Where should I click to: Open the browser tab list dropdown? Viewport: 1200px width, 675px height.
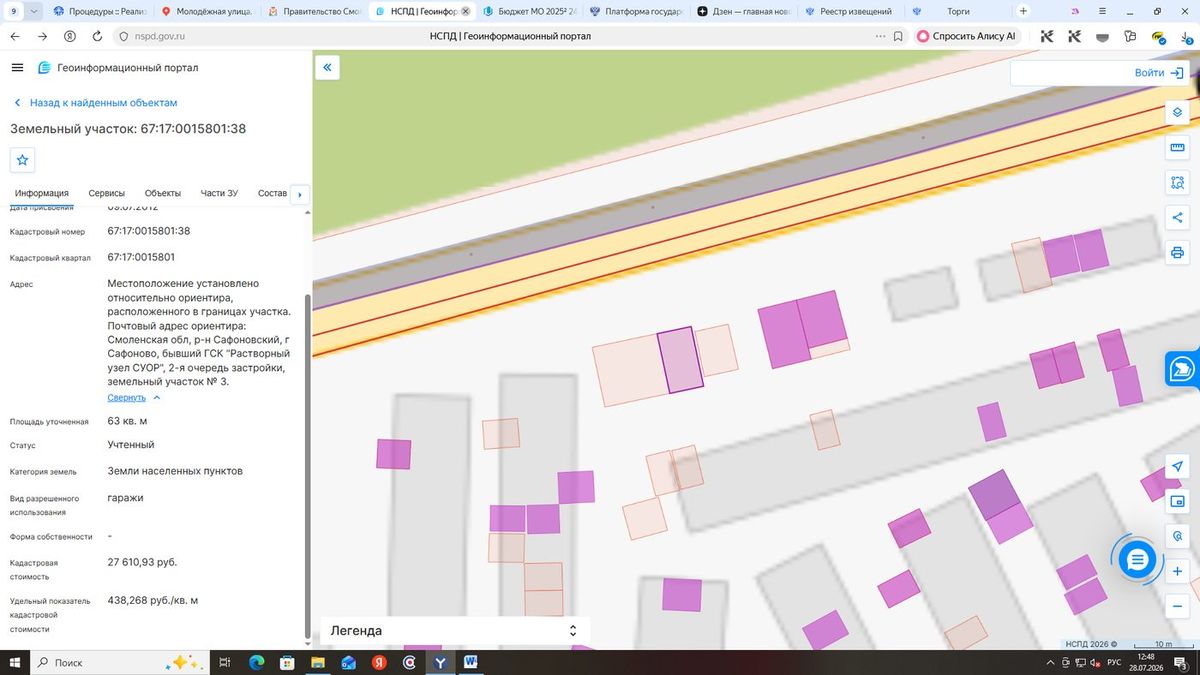pyautogui.click(x=34, y=11)
